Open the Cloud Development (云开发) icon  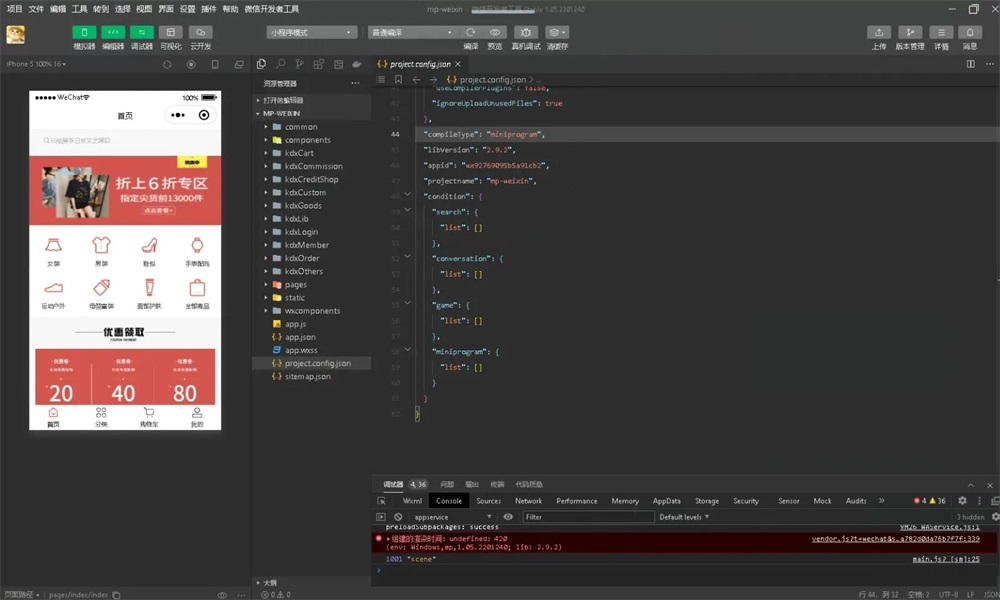[200, 33]
